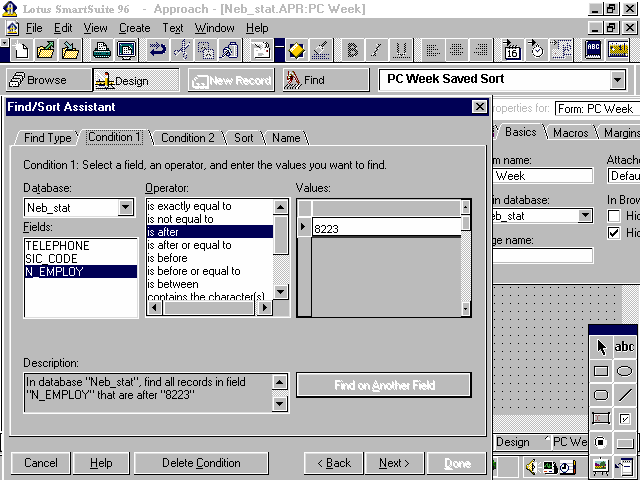
Task: Select TELEPHONE in Fields list
Action: pyautogui.click(x=81, y=246)
